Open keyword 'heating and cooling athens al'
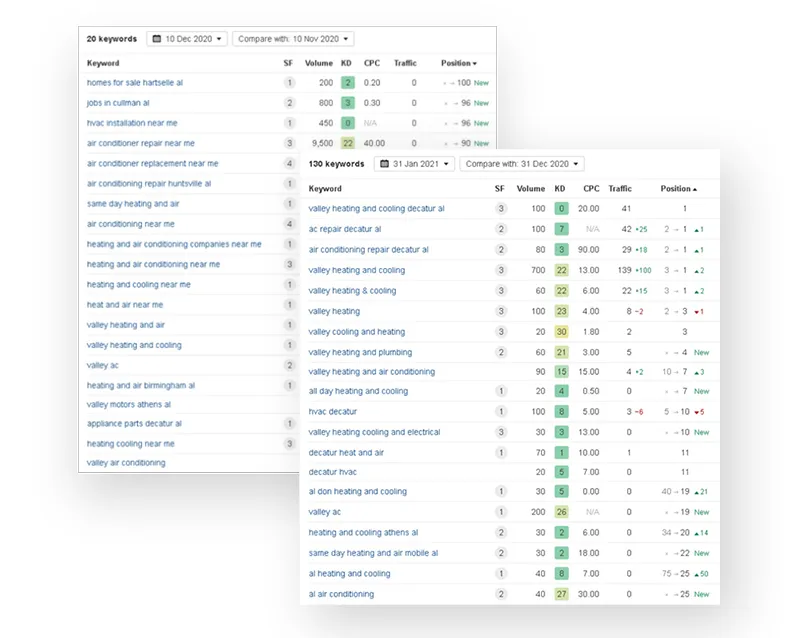Screen dimensions: 799x638 [363, 533]
